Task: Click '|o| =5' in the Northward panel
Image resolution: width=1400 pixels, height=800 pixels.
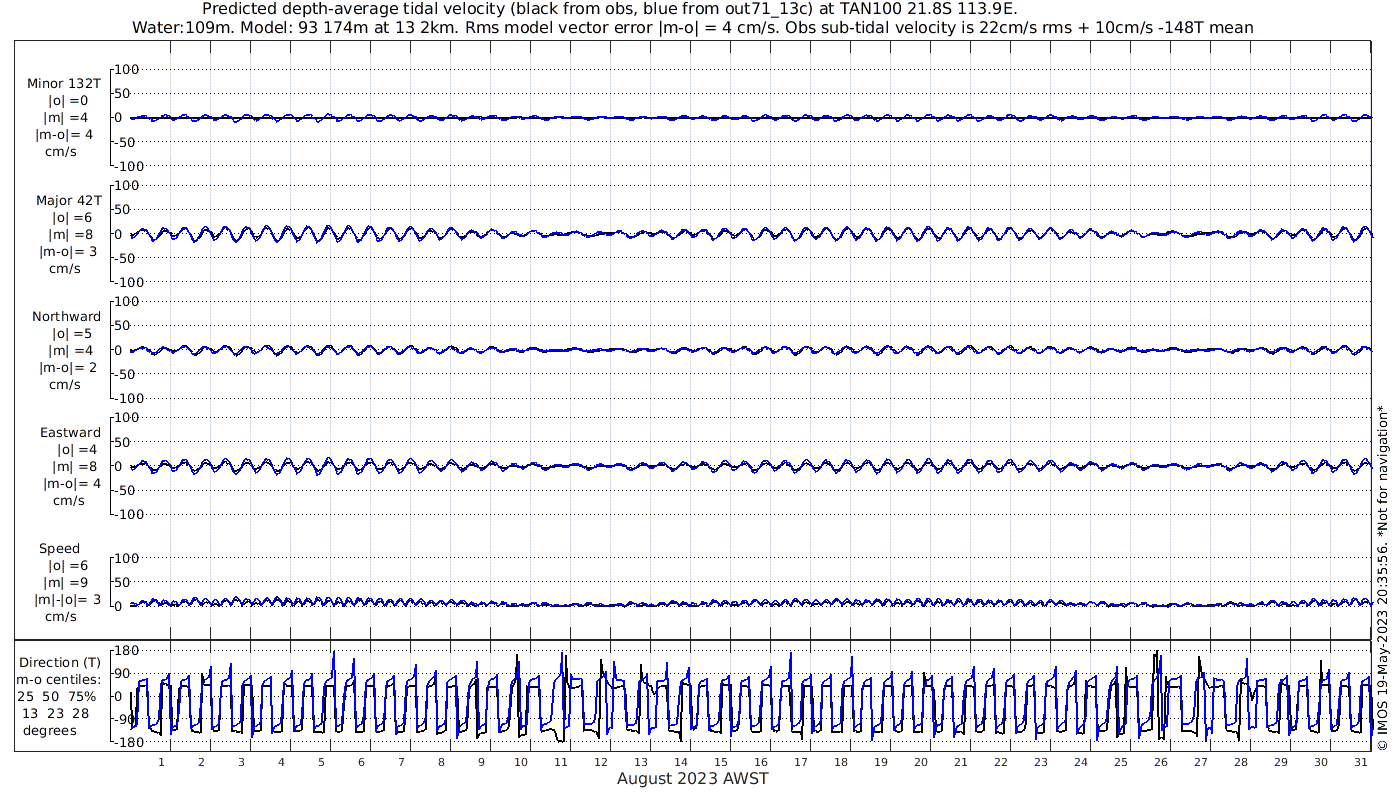Action: coord(72,333)
